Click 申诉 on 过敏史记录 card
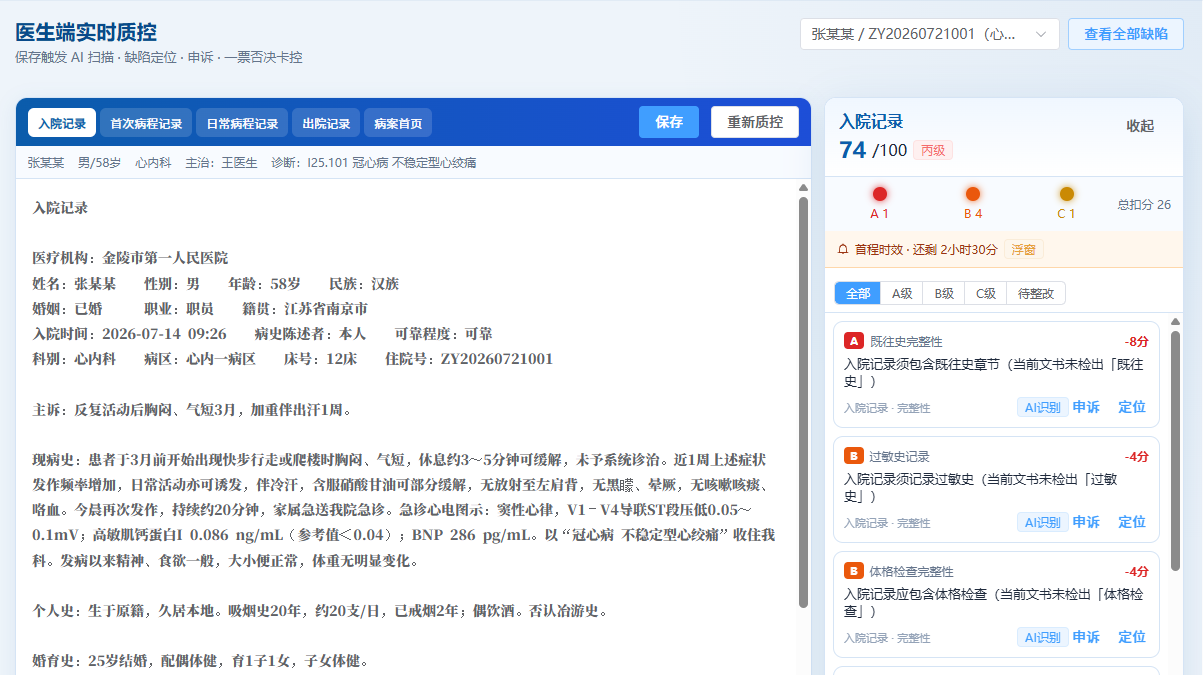The width and height of the screenshot is (1203, 675). click(x=1086, y=522)
